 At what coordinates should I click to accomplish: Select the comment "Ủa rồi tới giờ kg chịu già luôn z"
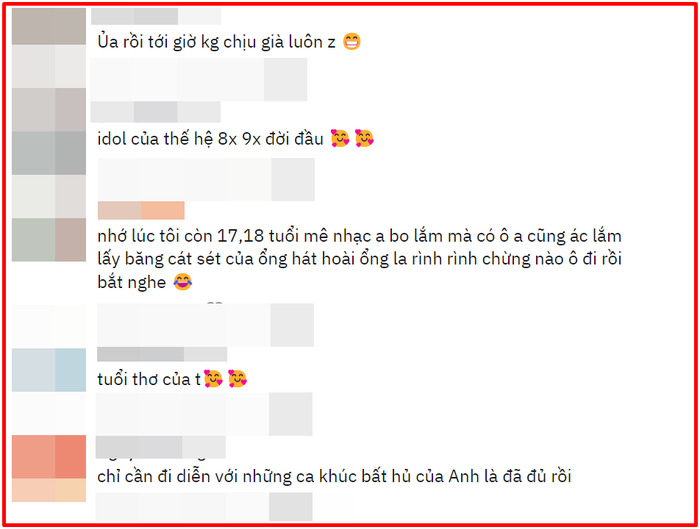pyautogui.click(x=217, y=42)
